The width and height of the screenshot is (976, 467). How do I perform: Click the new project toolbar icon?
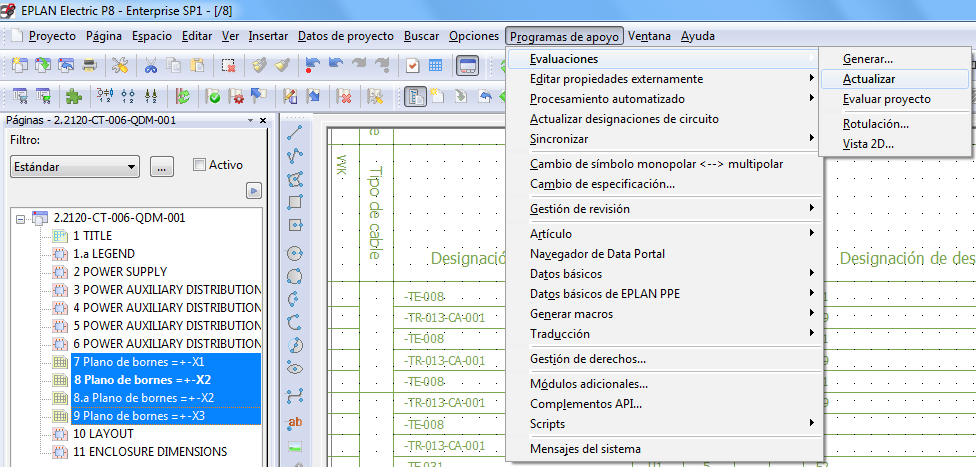(20, 65)
